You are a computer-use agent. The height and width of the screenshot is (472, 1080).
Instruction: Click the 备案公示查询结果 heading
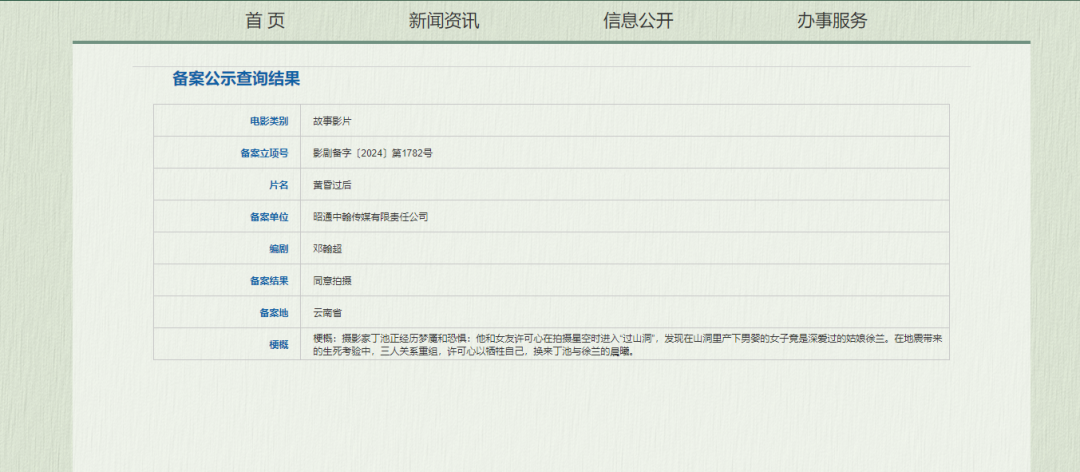(x=236, y=79)
